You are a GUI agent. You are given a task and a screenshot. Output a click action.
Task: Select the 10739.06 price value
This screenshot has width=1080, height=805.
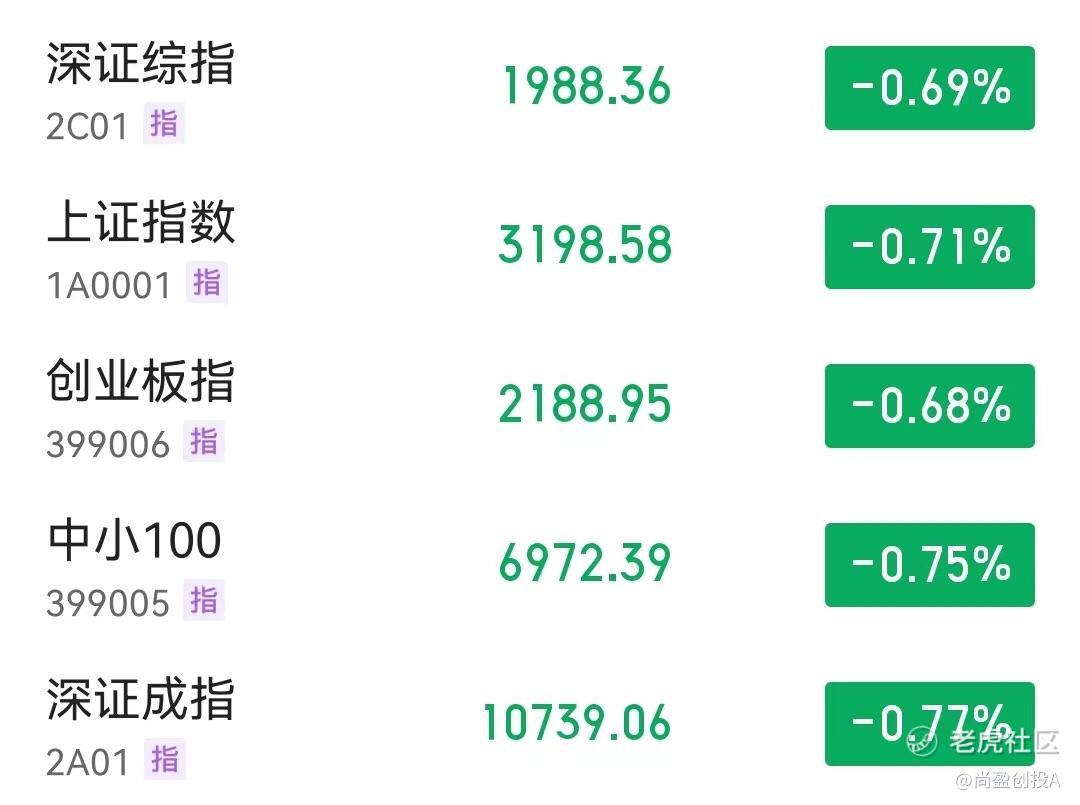[x=577, y=722]
